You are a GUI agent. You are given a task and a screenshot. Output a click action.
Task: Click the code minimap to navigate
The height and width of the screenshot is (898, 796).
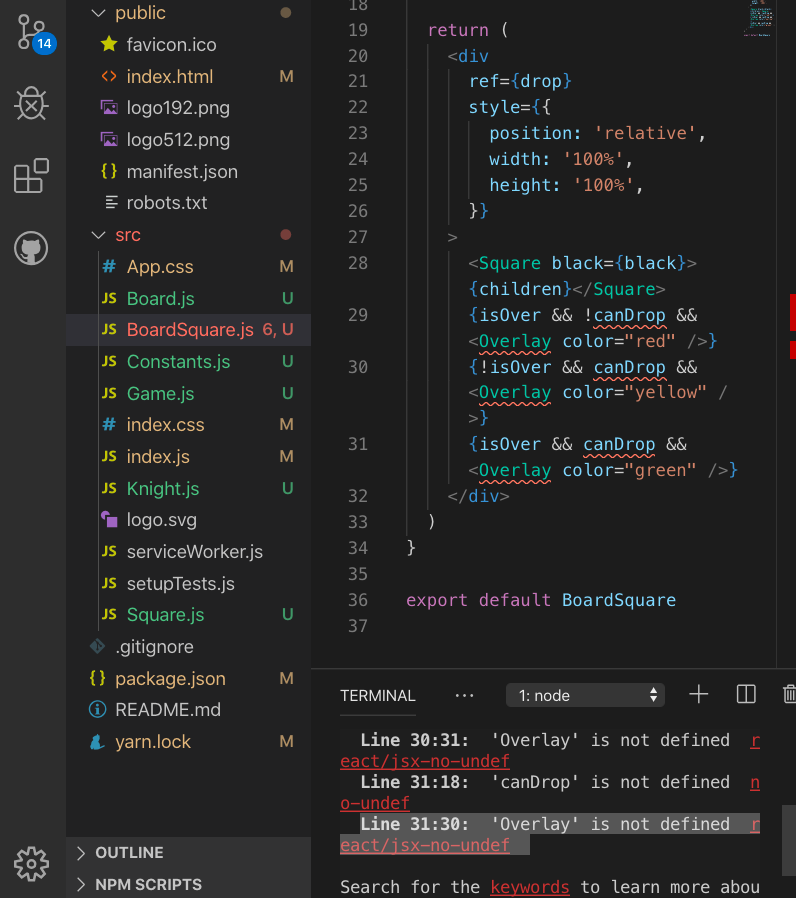tap(757, 20)
